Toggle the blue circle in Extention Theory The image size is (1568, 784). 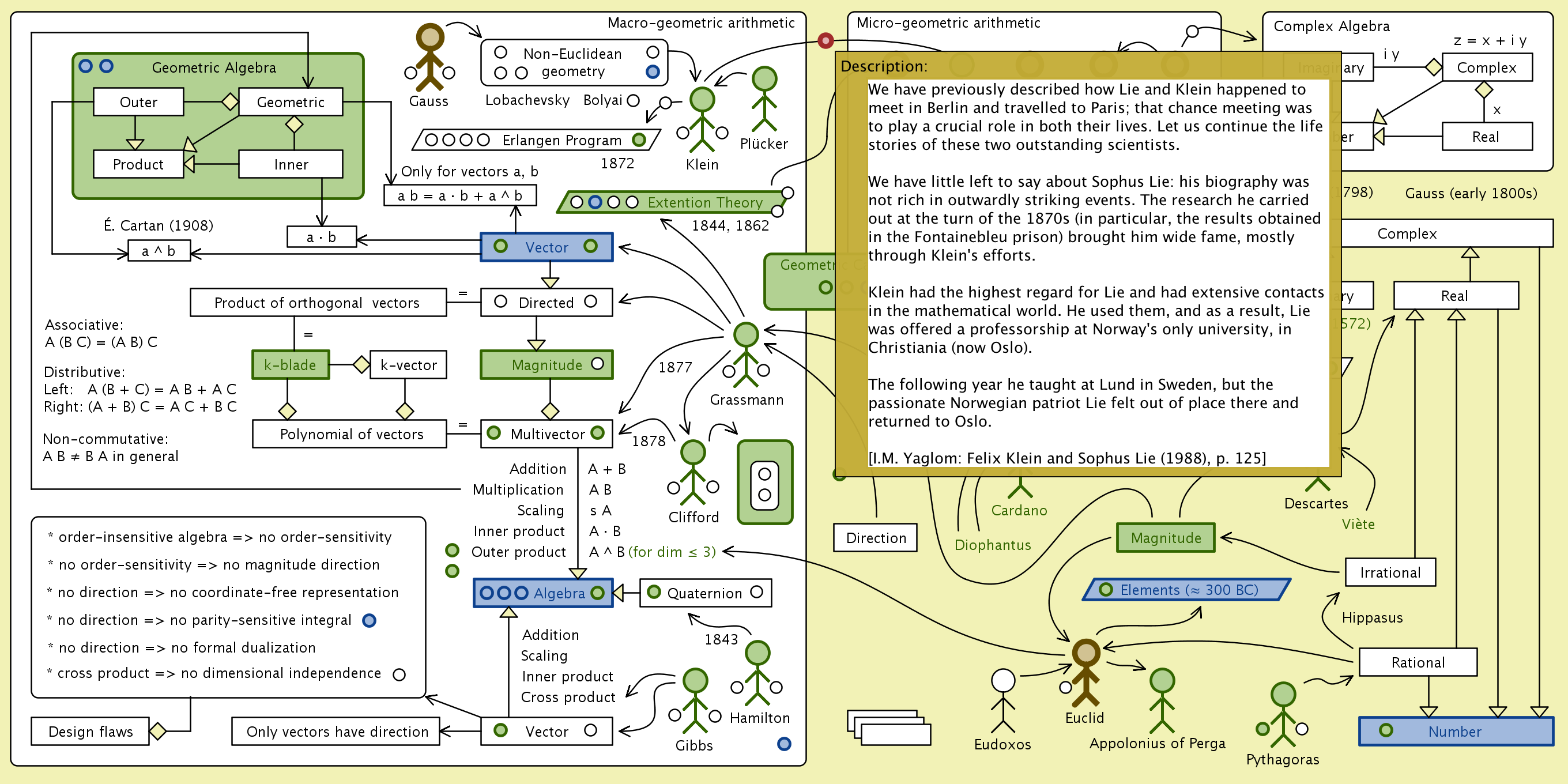(595, 202)
